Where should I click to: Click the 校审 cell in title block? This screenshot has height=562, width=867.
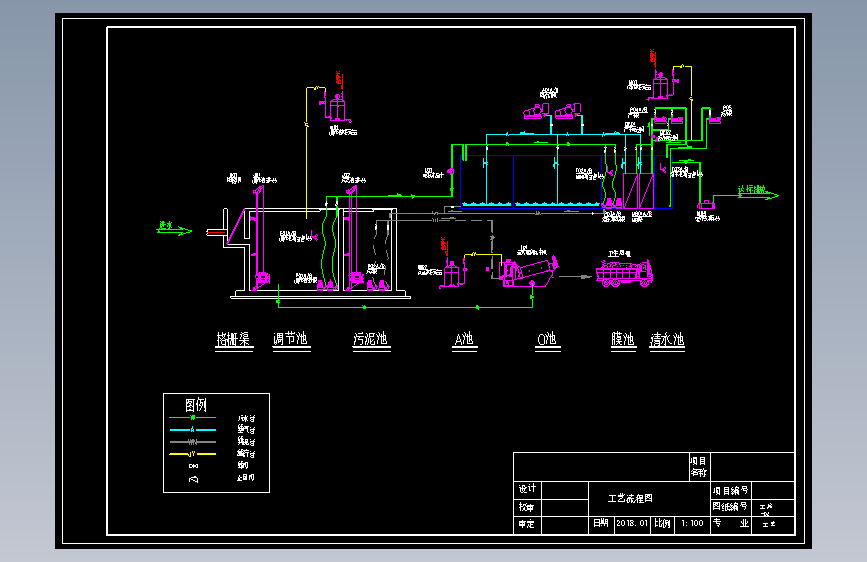[x=527, y=507]
